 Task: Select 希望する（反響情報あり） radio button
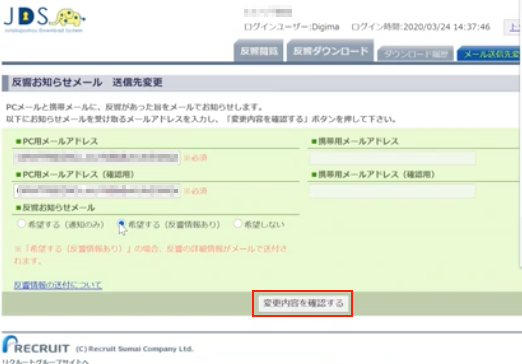(x=121, y=224)
